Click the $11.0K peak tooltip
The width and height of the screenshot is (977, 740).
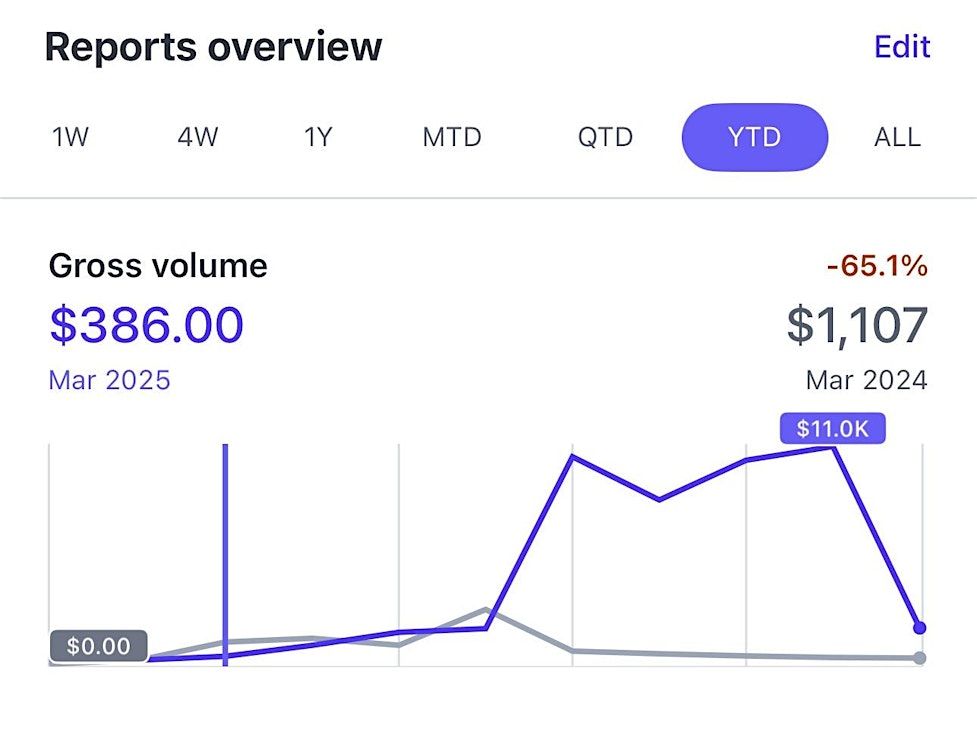(832, 429)
